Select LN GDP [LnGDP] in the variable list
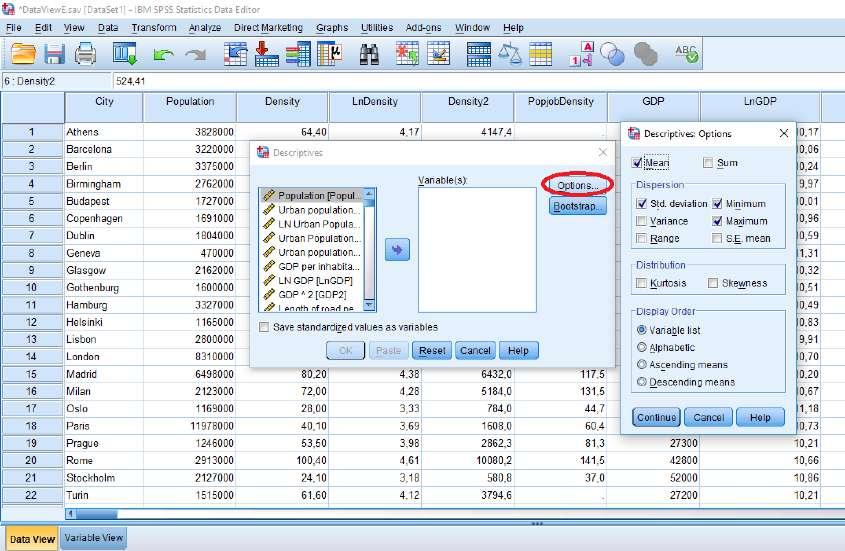Image resolution: width=845 pixels, height=551 pixels. click(312, 280)
